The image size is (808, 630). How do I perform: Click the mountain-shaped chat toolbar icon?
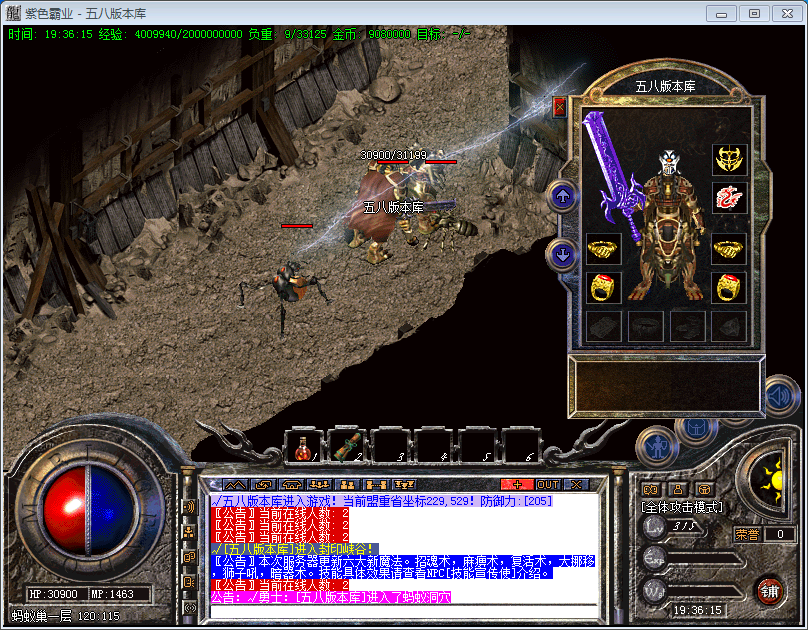pyautogui.click(x=235, y=485)
